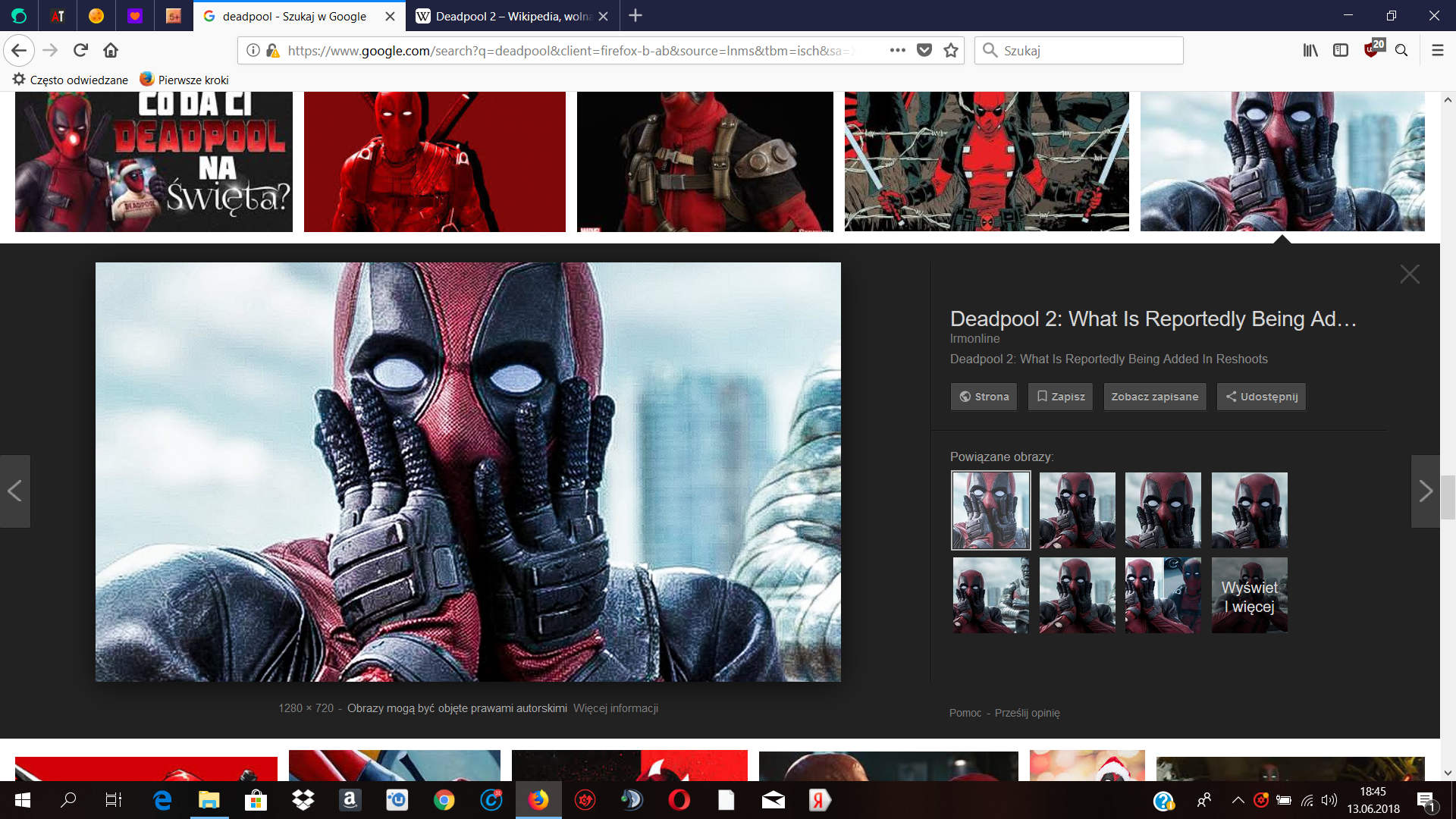
Task: Save image with the Zapisz button
Action: (x=1060, y=397)
